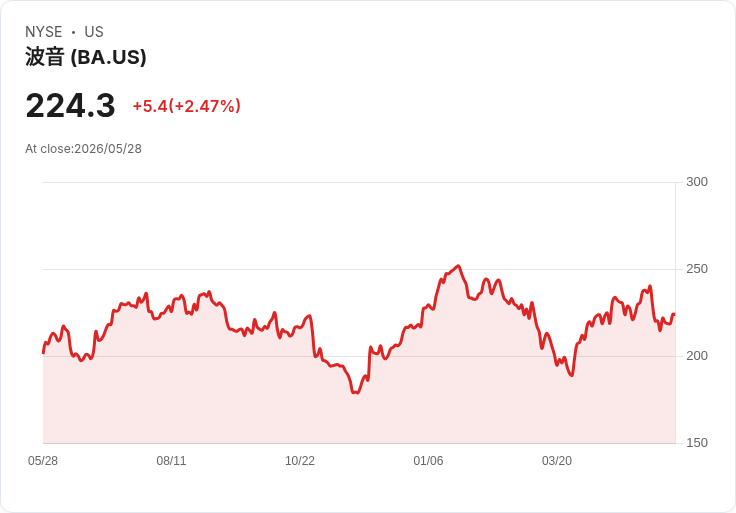Click the US market label
The image size is (736, 513).
94,32
